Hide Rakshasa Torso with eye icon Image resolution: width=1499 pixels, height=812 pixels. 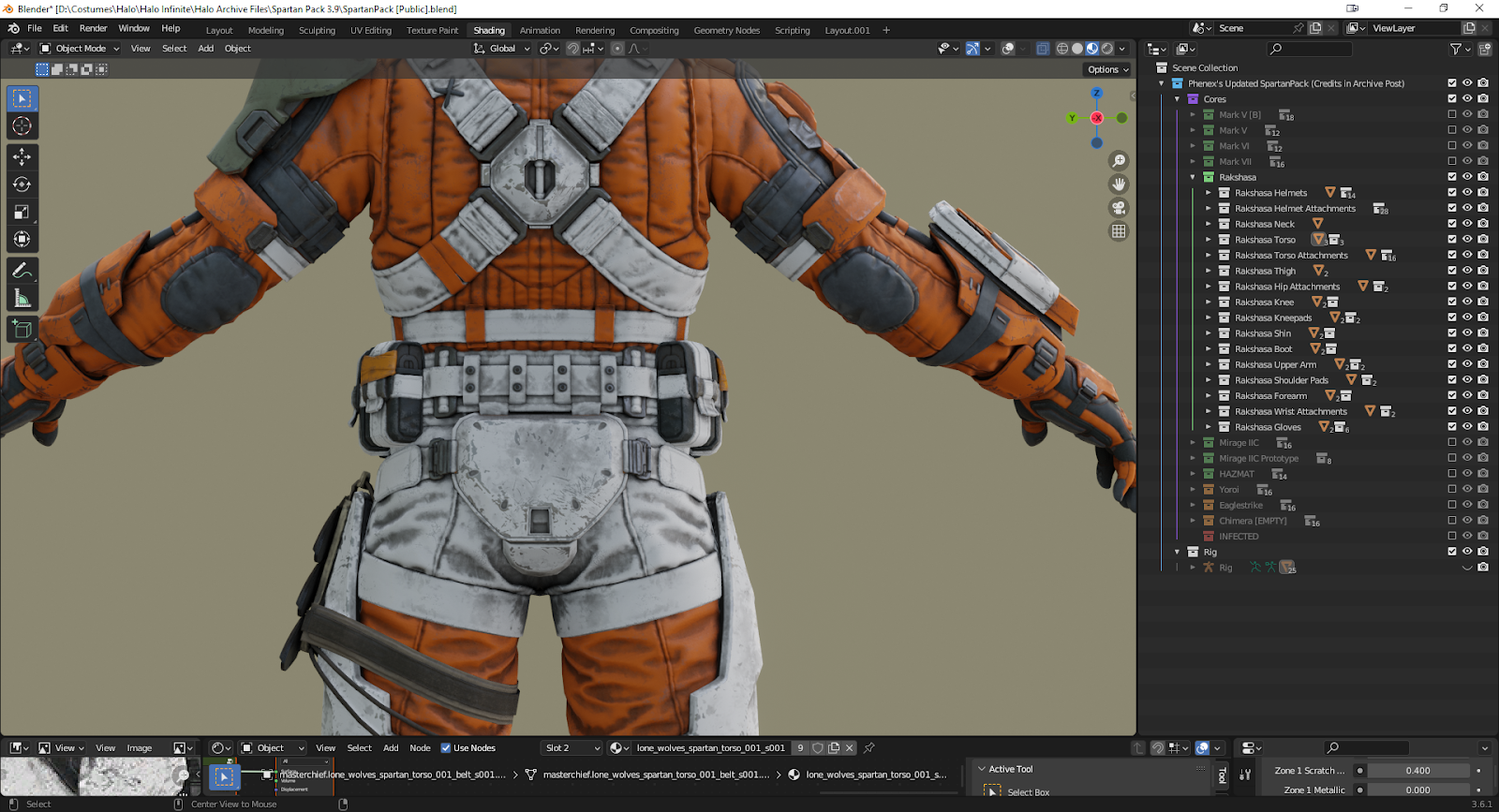point(1467,240)
